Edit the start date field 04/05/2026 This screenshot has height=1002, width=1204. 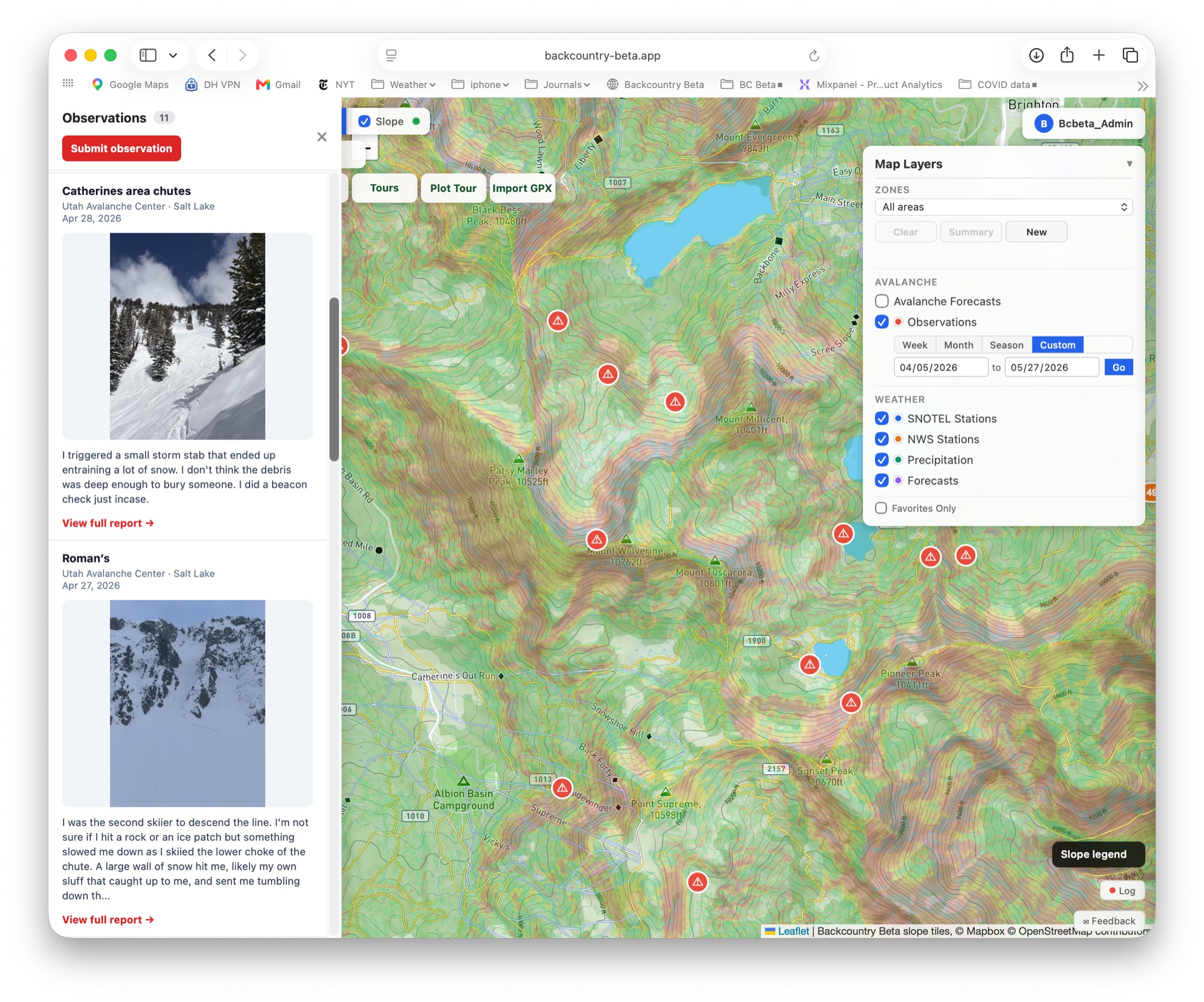click(940, 367)
